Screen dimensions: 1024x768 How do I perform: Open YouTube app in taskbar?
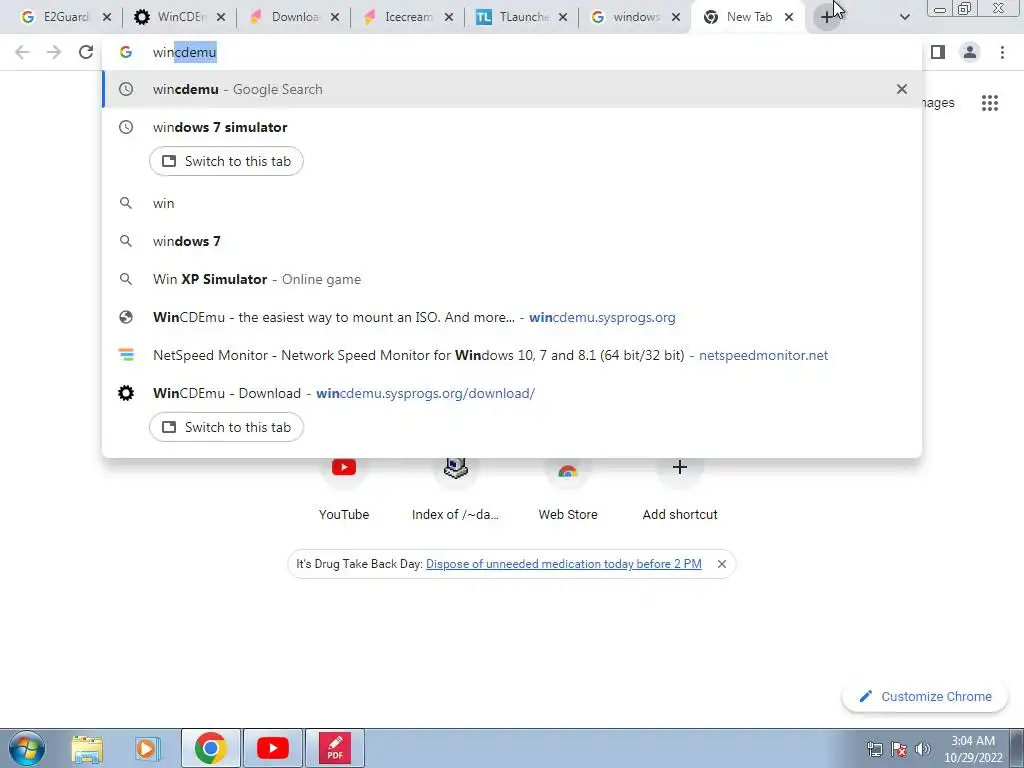[272, 748]
